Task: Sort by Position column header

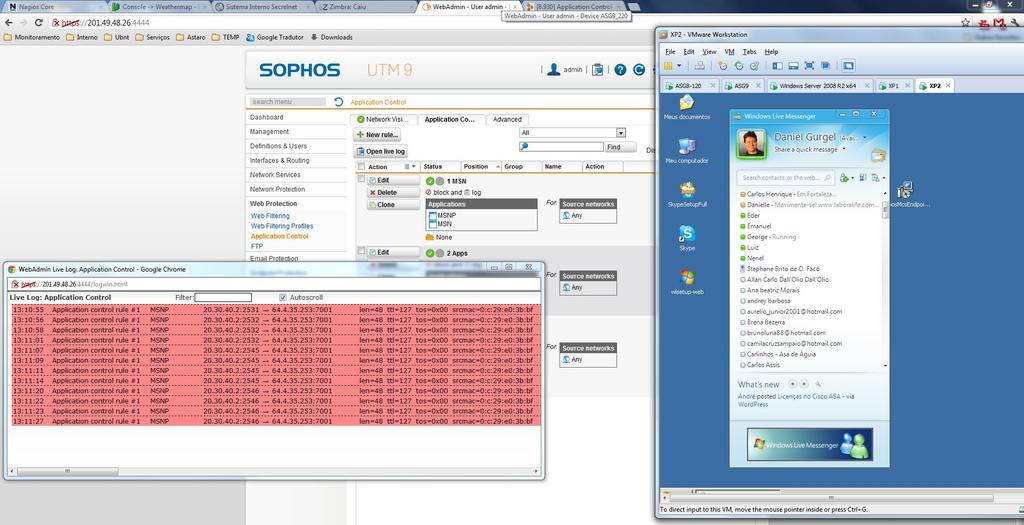Action: click(x=476, y=167)
